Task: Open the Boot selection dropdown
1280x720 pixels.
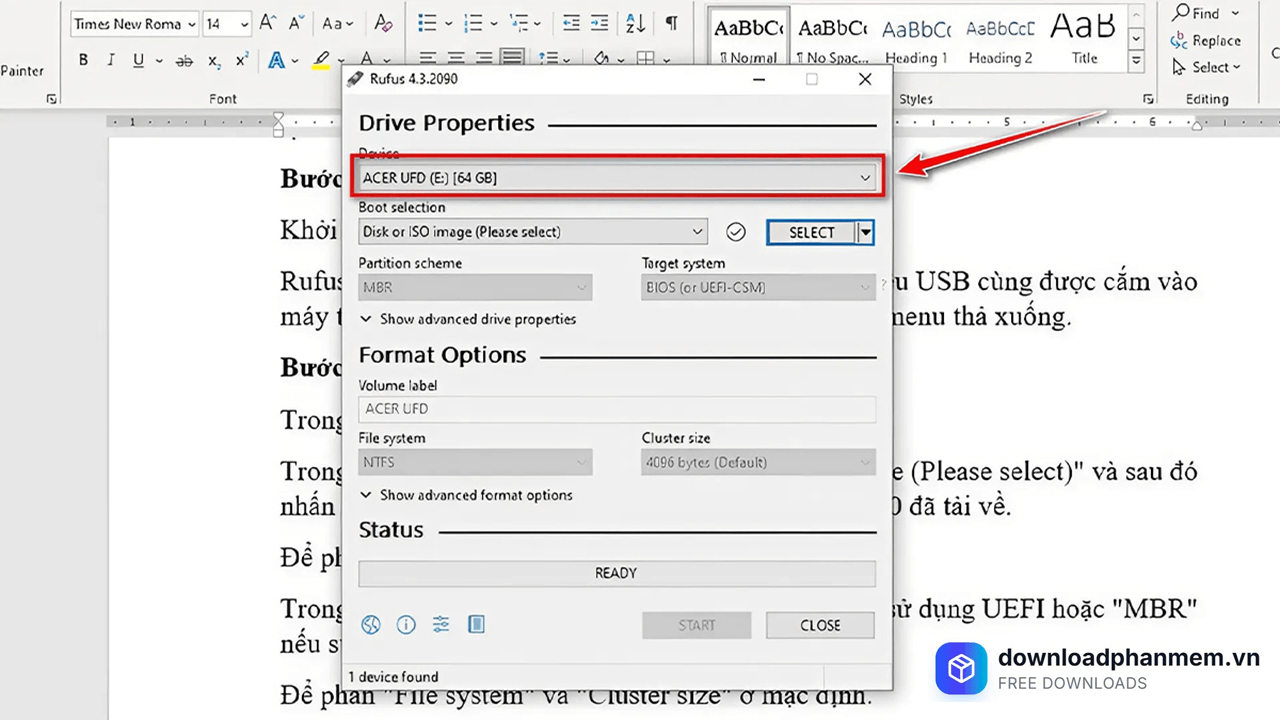Action: tap(533, 232)
